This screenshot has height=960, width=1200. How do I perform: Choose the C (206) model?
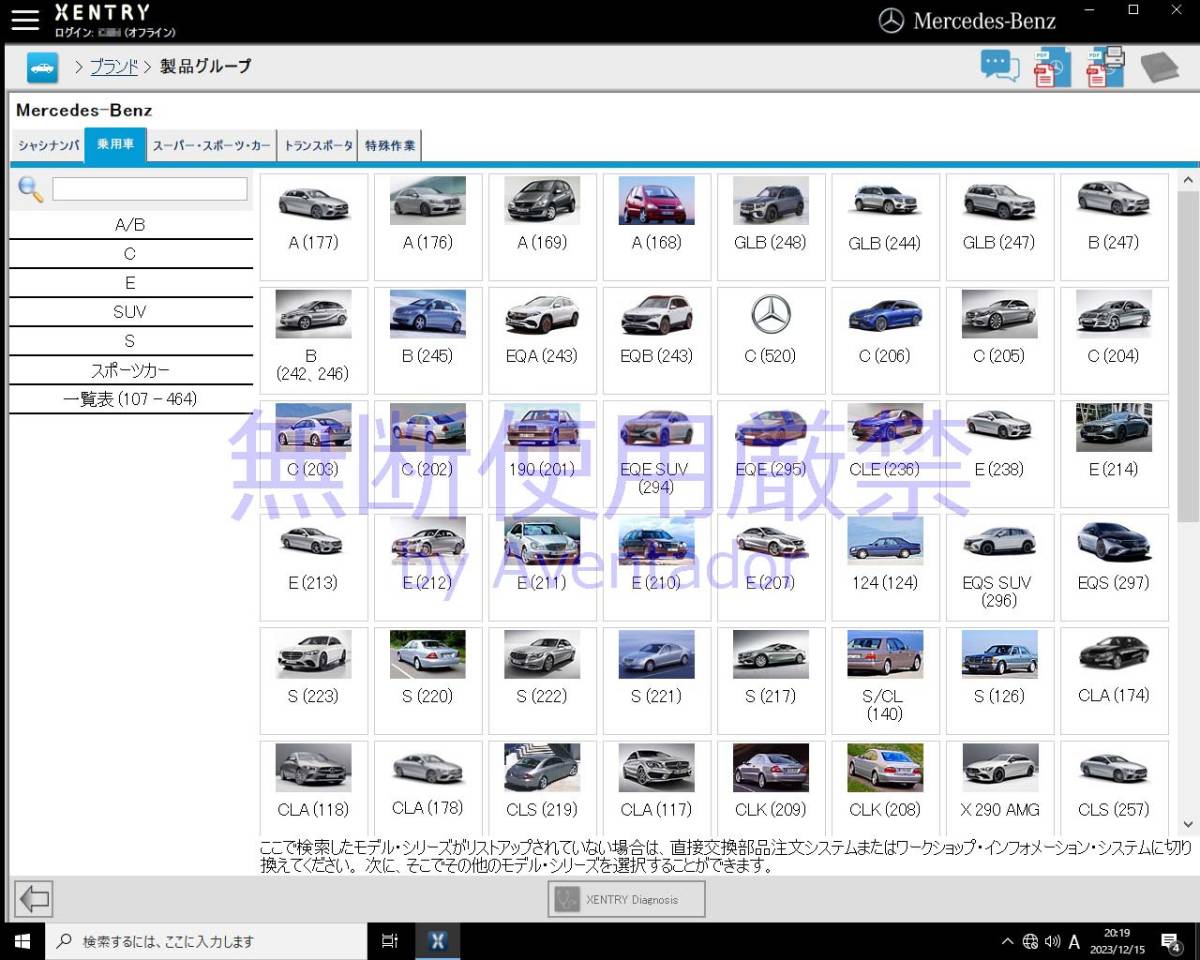tap(885, 340)
